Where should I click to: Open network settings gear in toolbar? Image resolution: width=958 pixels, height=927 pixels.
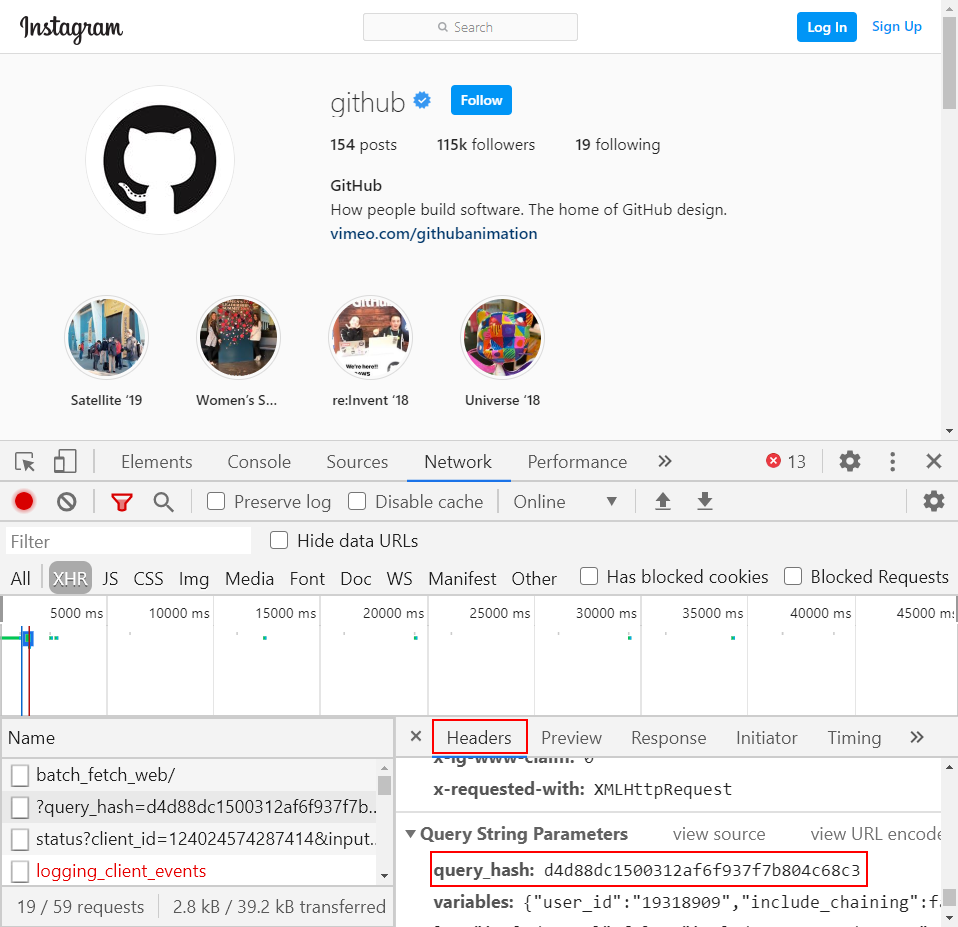[x=934, y=501]
